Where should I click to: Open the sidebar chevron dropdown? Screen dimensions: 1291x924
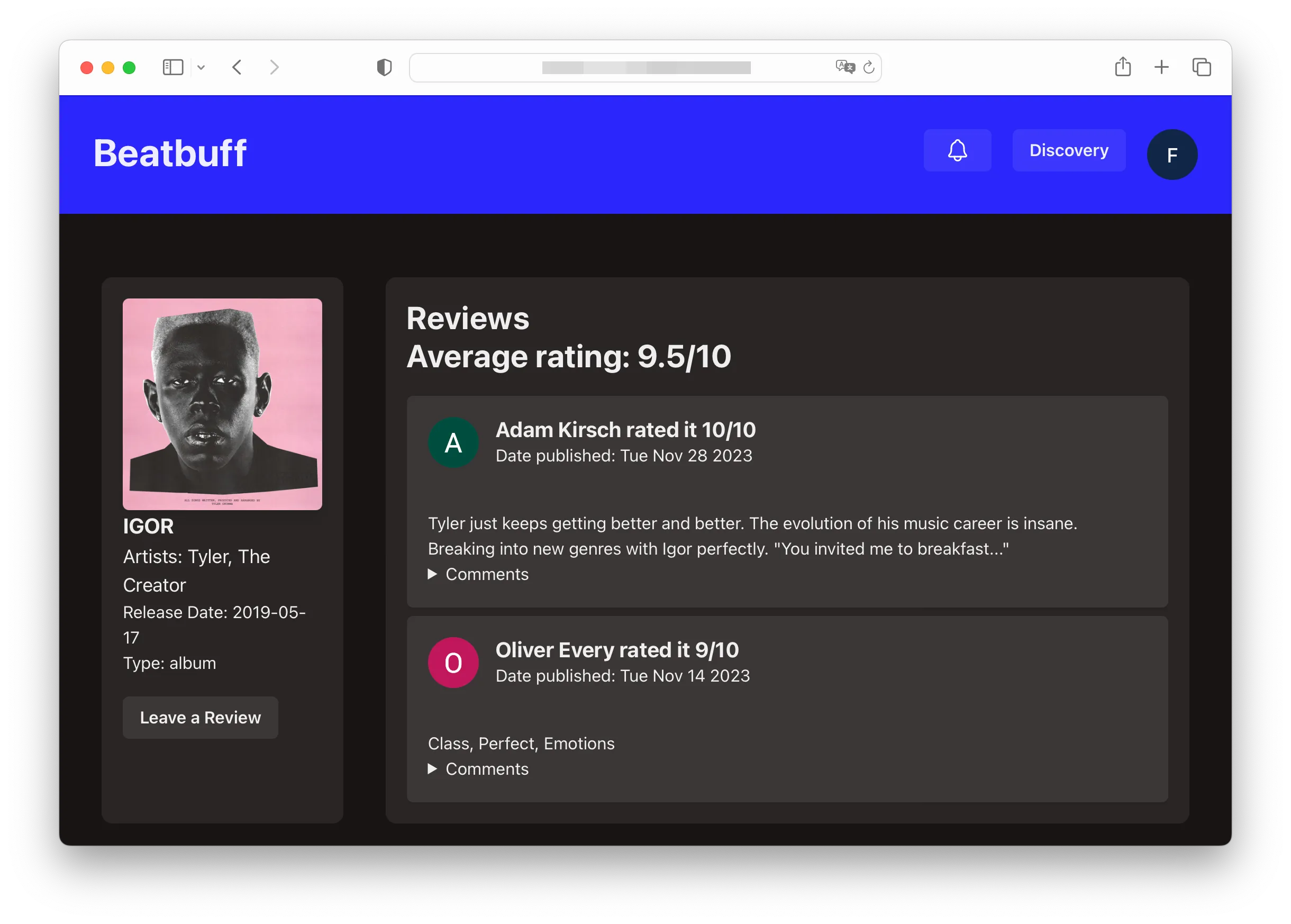[201, 67]
